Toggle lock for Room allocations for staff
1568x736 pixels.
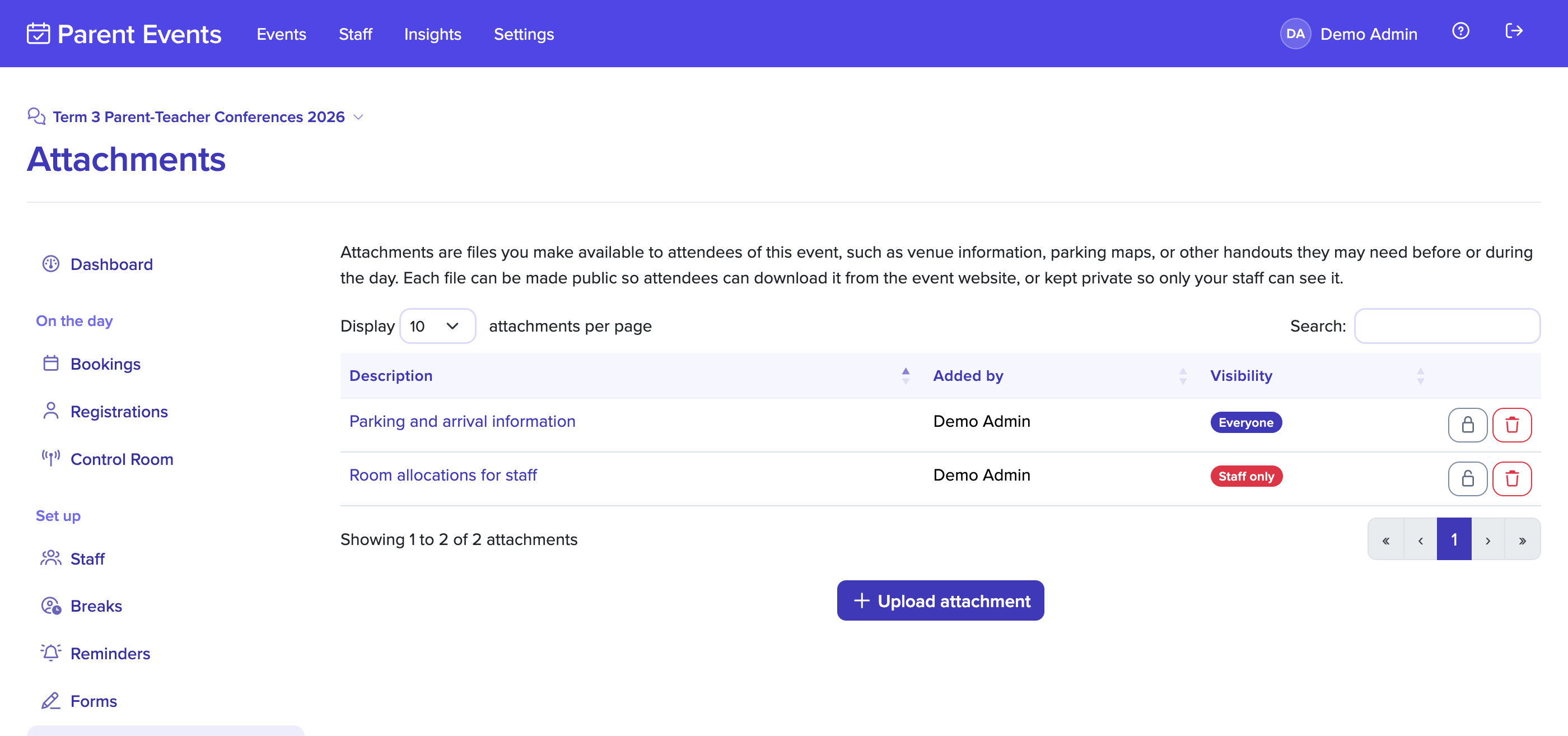[x=1467, y=478]
